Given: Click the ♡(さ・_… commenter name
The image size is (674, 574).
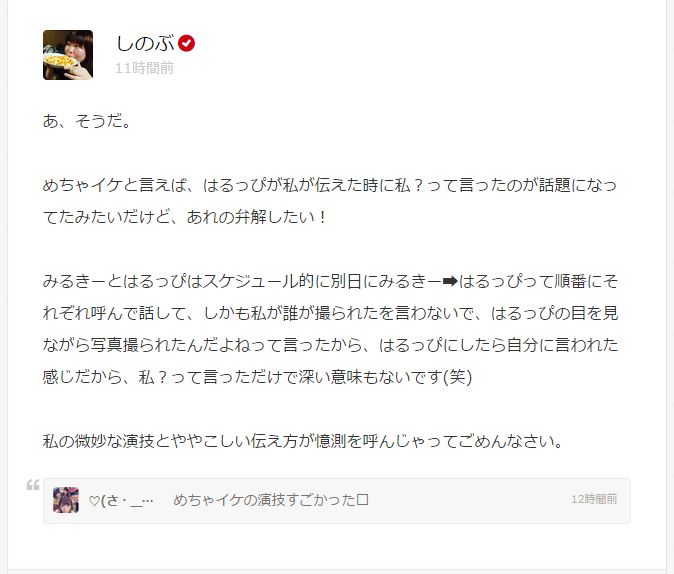Looking at the screenshot, I should point(121,500).
